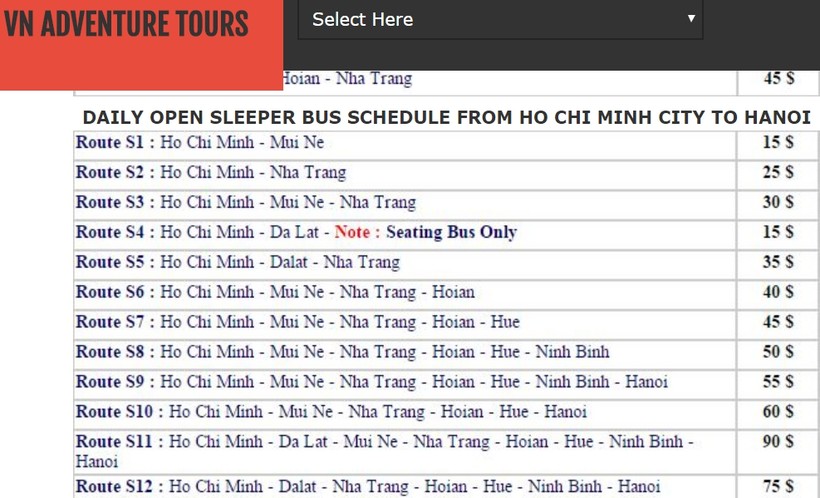820x498 pixels.
Task: Click the Daily Open Sleeper Bus Schedule heading
Action: coord(447,117)
